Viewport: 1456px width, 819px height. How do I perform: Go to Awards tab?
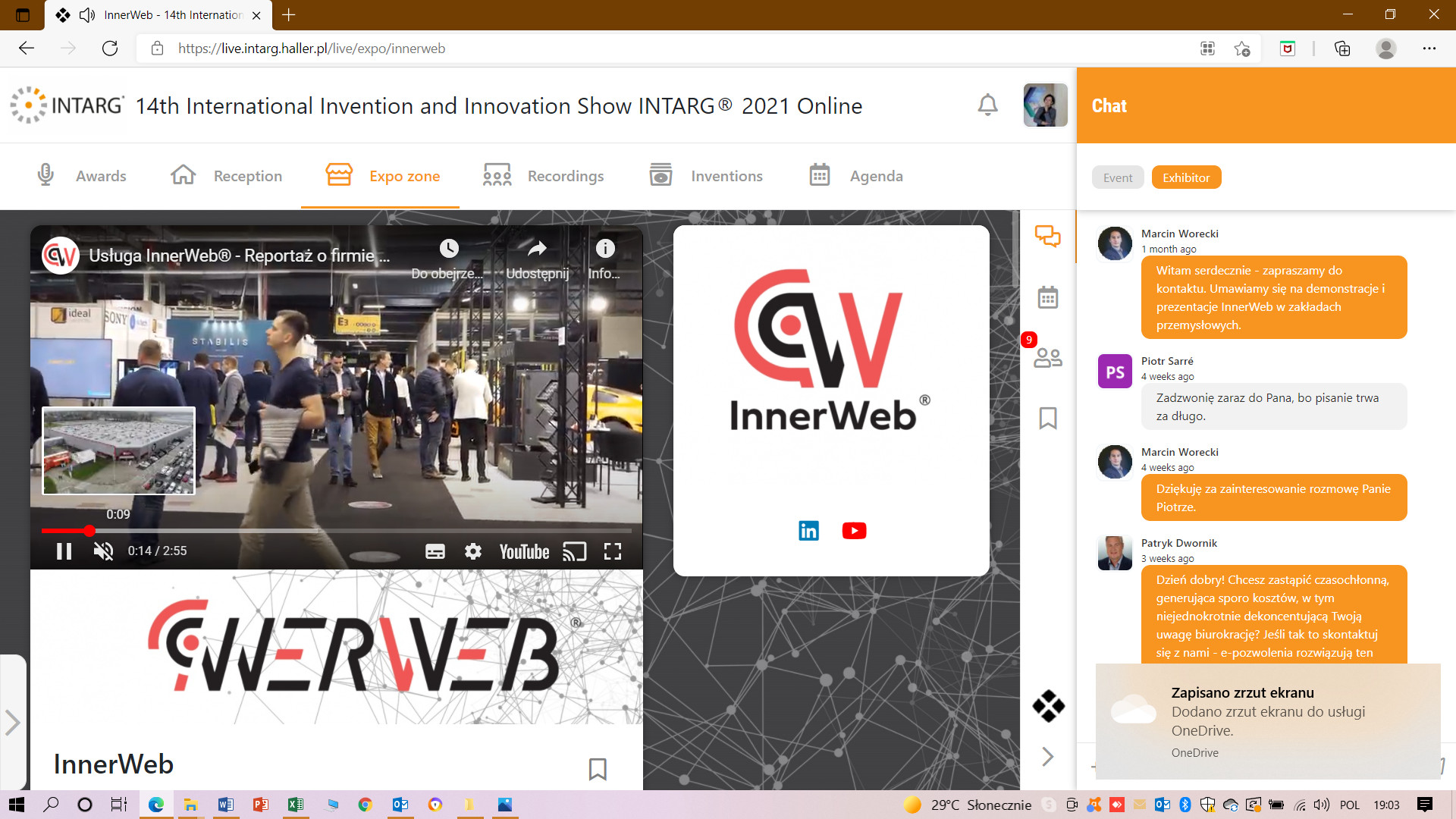point(82,176)
